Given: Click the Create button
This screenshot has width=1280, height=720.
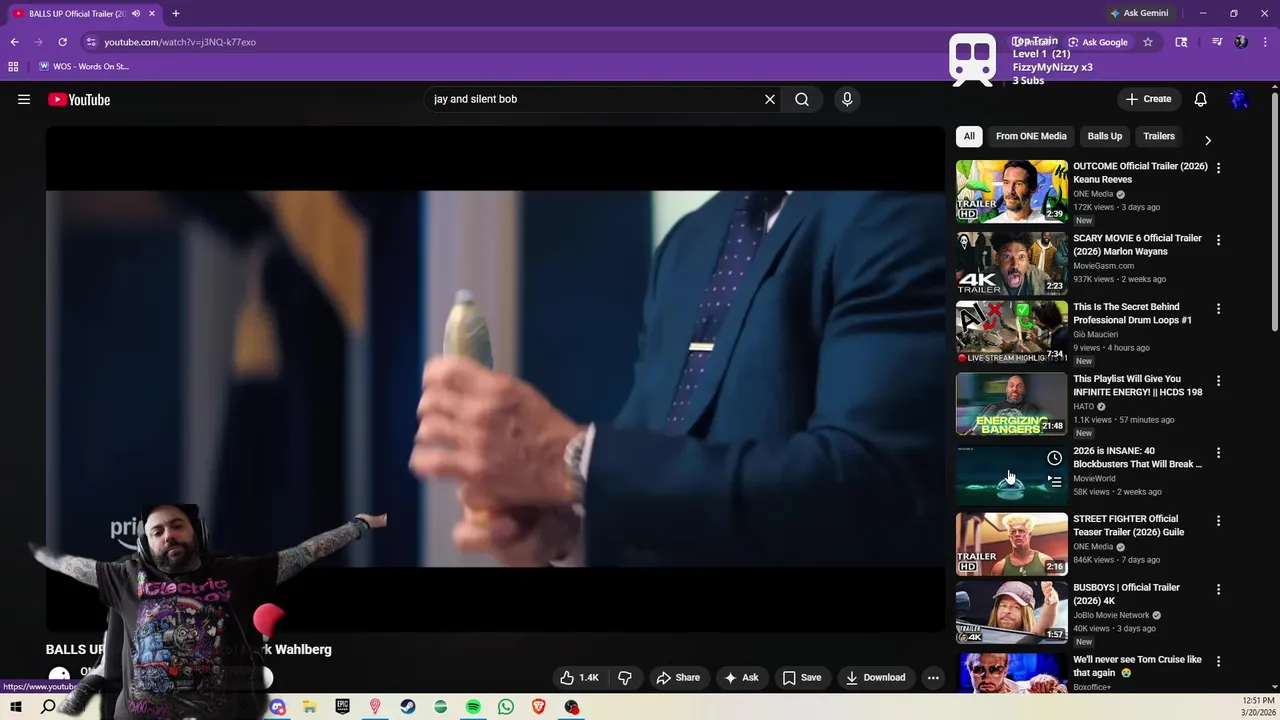Looking at the screenshot, I should point(1148,99).
